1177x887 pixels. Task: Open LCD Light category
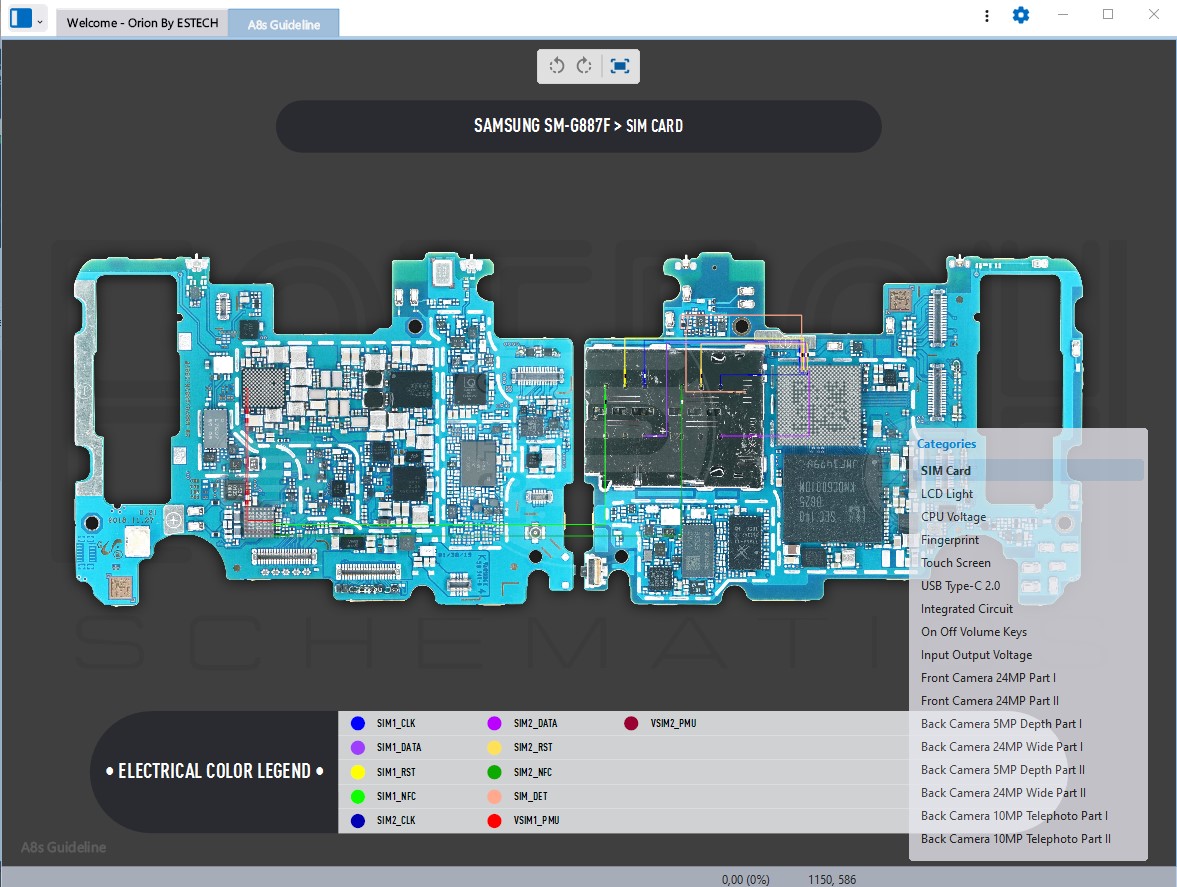tap(947, 494)
